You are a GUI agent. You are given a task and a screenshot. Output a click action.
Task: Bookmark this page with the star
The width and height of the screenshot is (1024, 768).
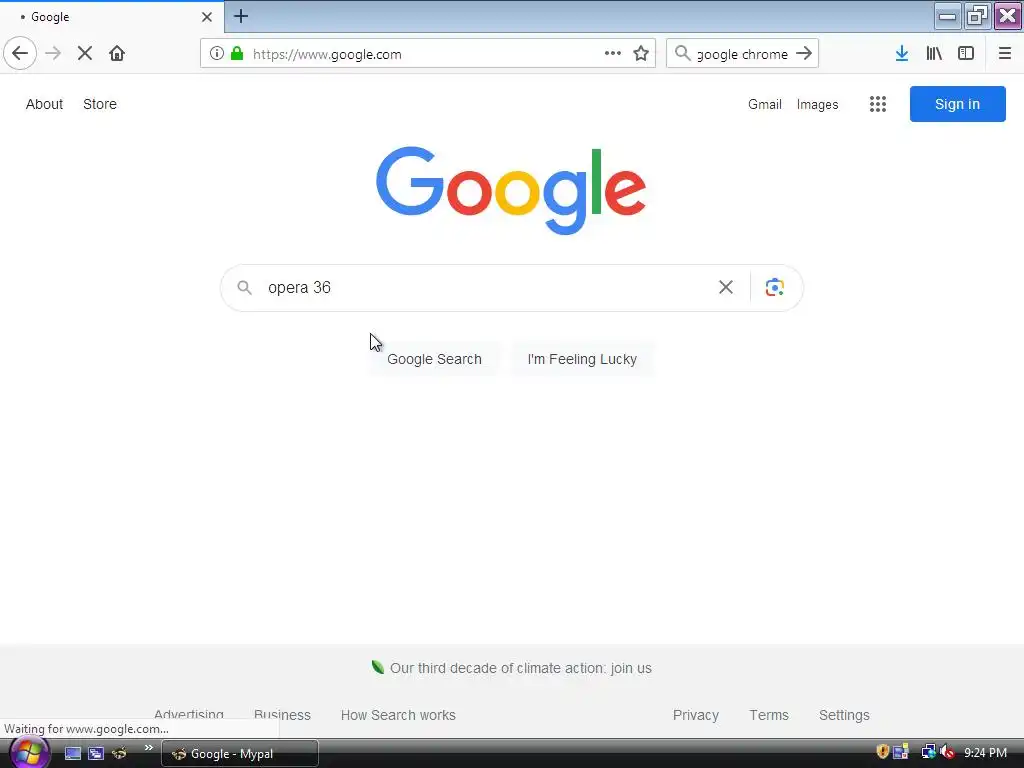tap(641, 54)
